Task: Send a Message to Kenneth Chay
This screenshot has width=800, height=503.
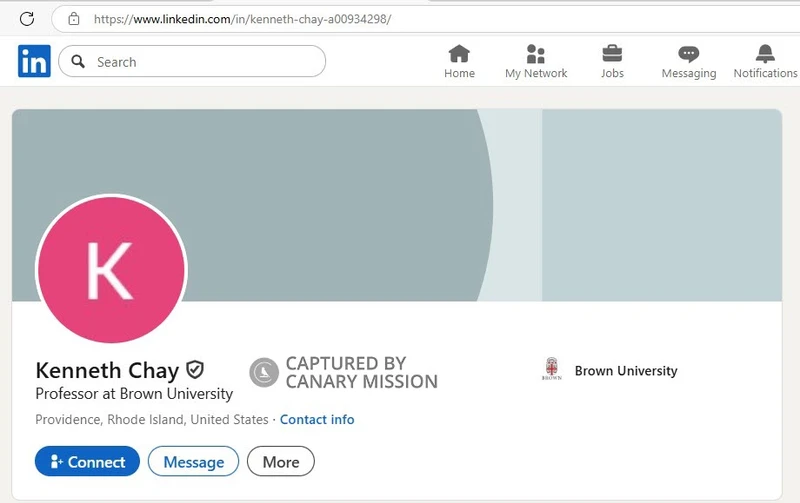Action: tap(193, 462)
